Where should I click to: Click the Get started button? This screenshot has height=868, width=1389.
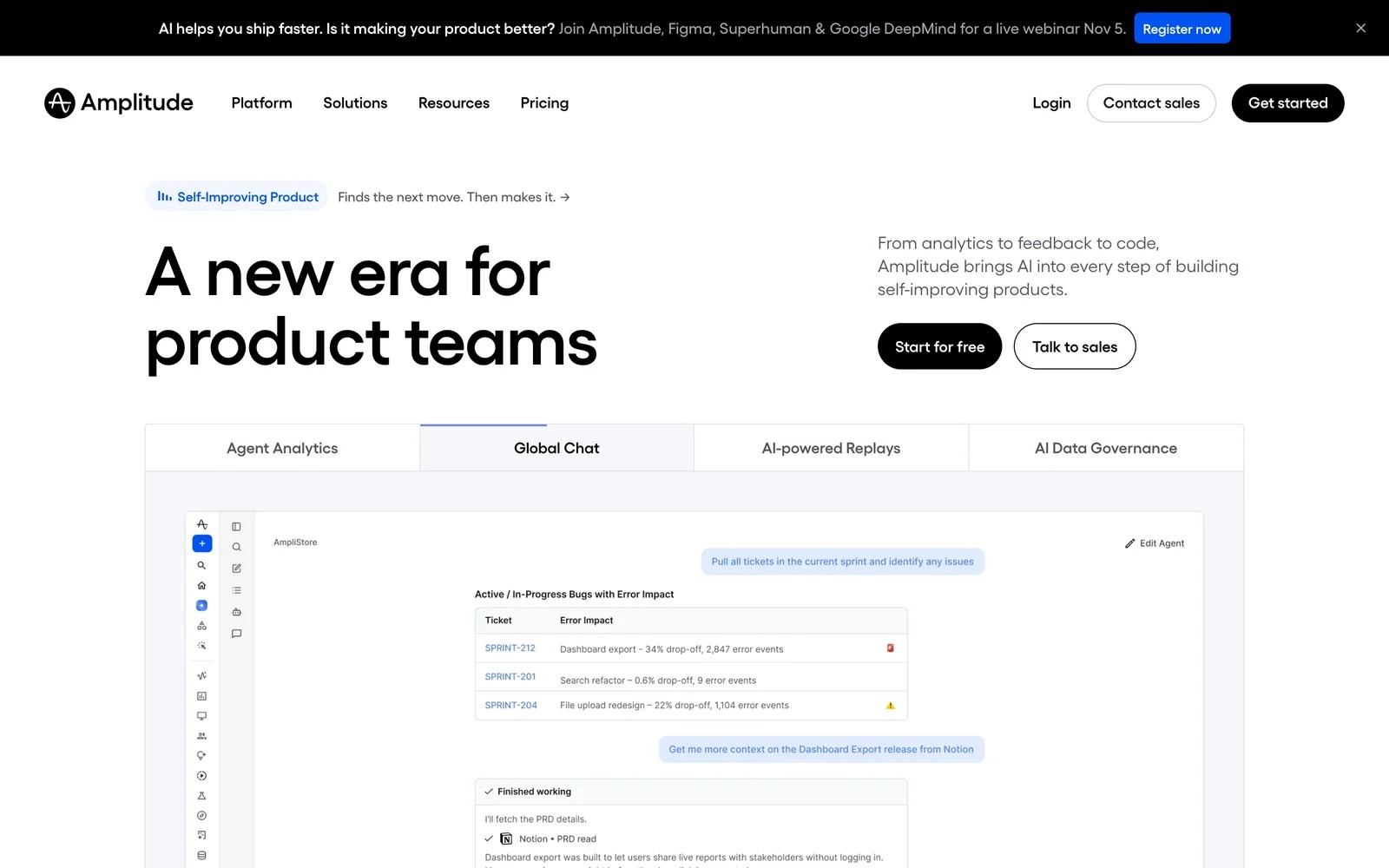(1287, 103)
